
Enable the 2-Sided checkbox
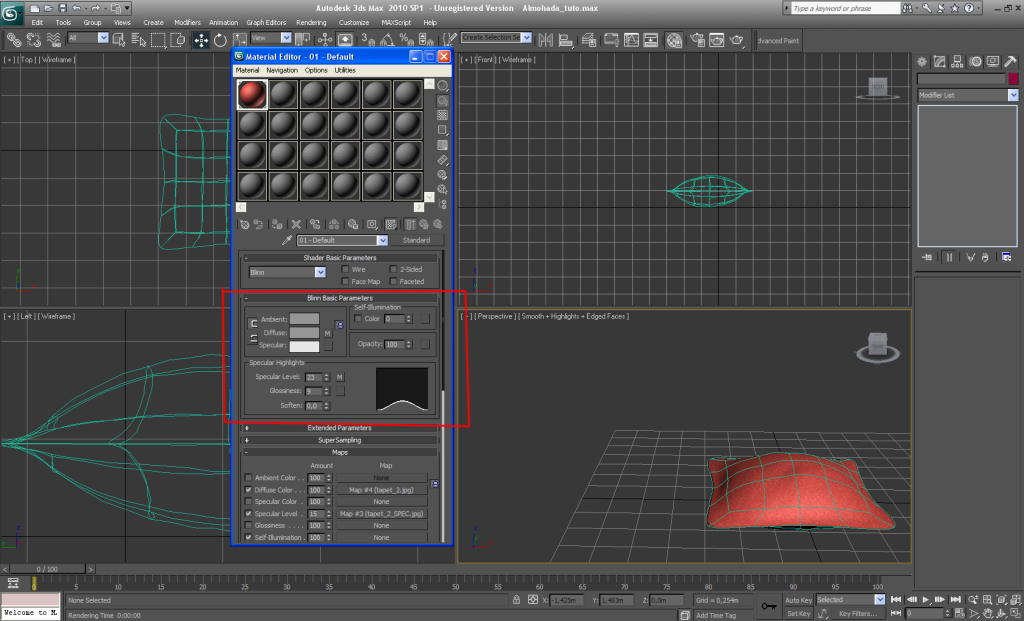tap(393, 269)
